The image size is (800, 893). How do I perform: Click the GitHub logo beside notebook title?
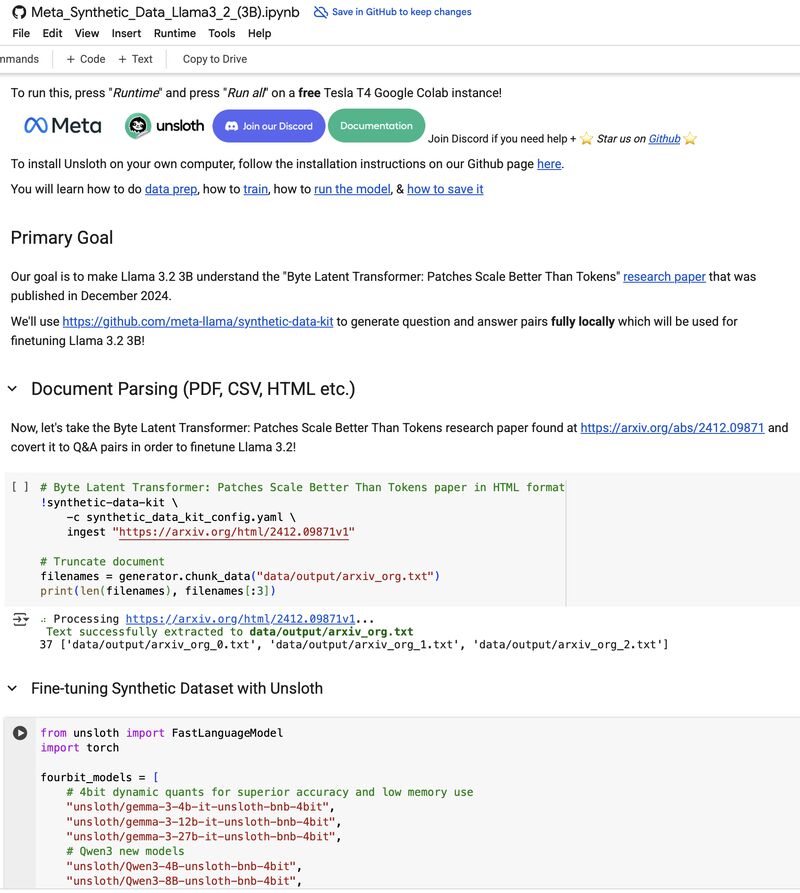pos(19,12)
